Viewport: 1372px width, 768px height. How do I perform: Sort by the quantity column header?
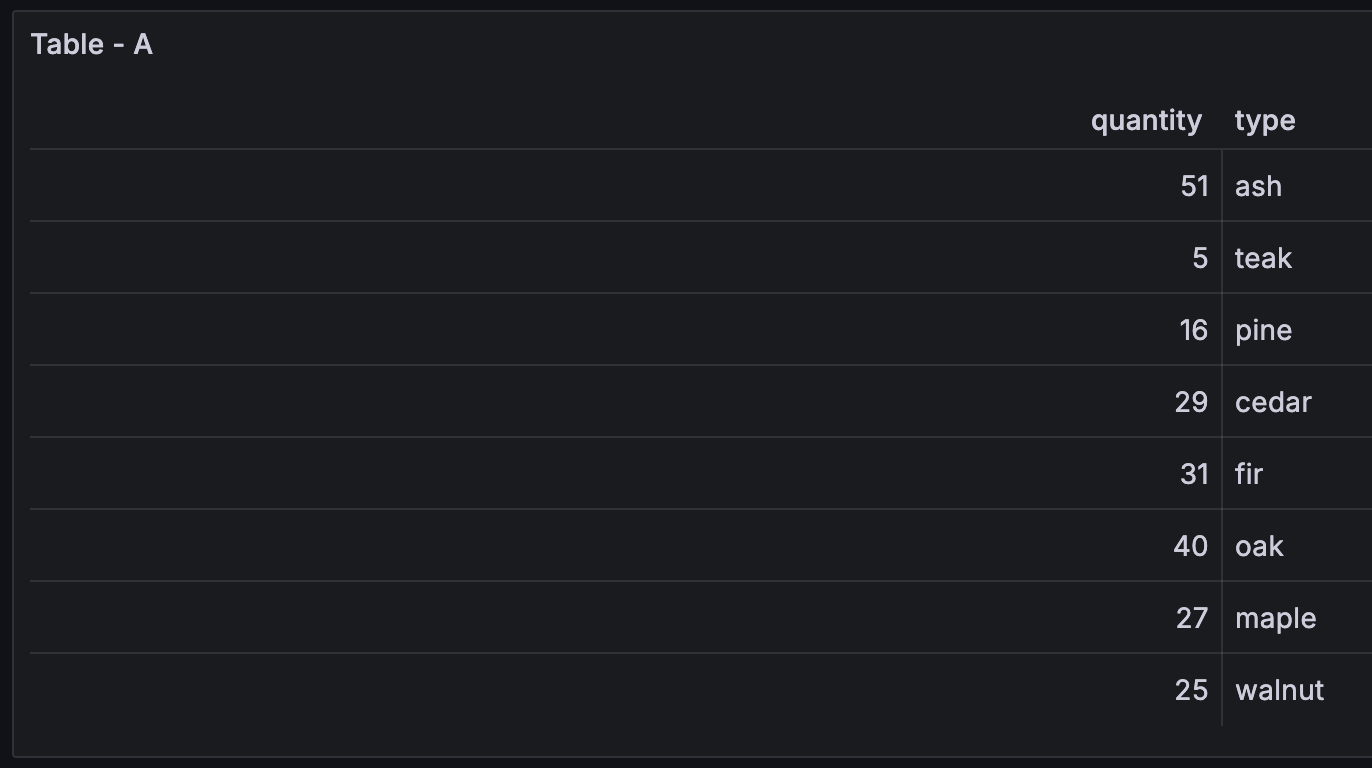click(x=1145, y=121)
